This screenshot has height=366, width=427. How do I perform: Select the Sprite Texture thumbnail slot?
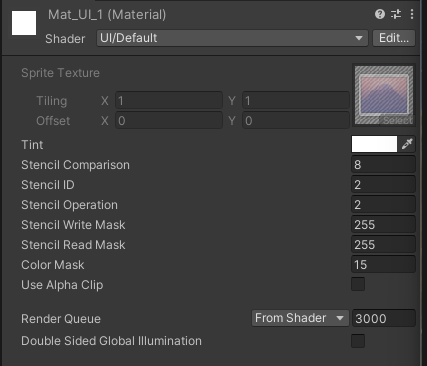(384, 95)
